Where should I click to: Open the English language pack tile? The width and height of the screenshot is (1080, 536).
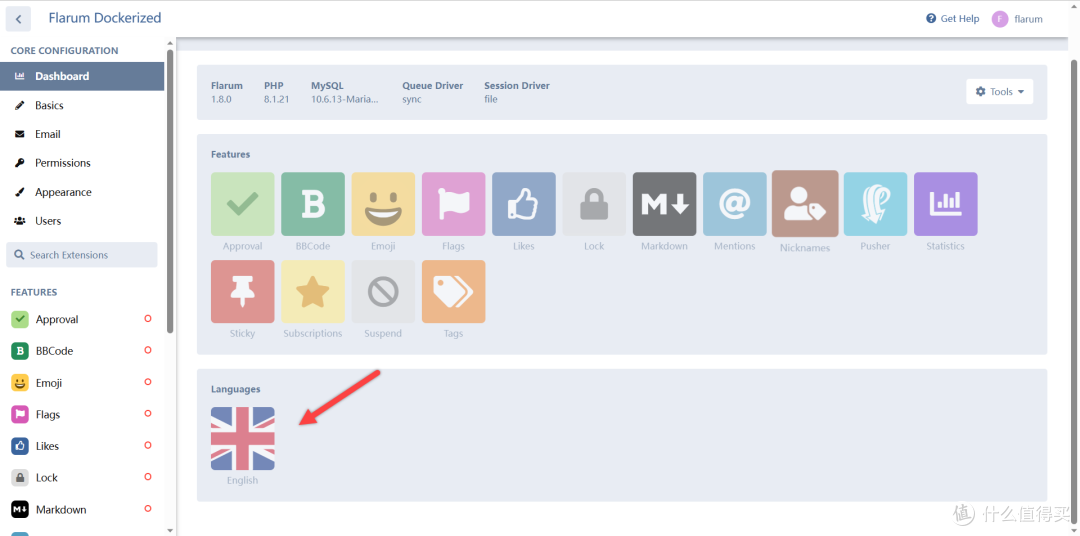242,439
